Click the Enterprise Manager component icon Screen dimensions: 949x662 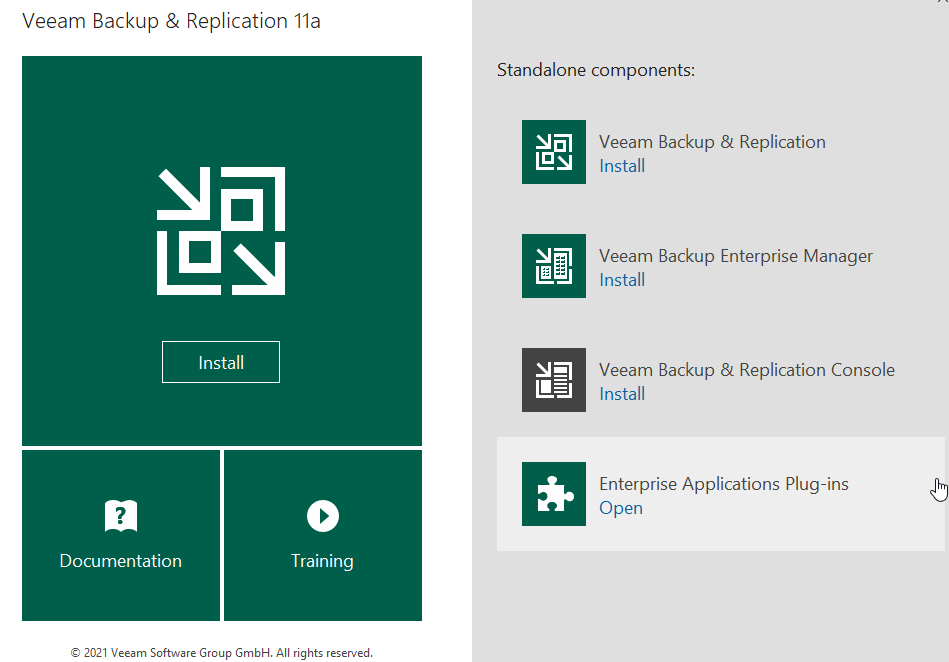(554, 266)
